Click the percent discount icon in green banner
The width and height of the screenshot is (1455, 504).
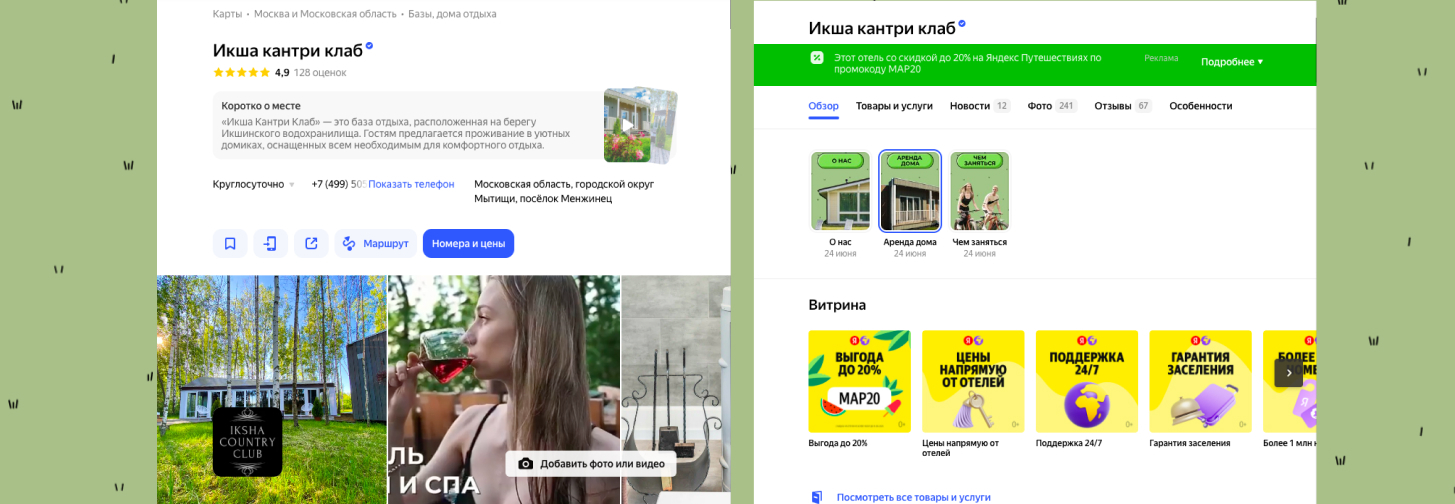817,58
